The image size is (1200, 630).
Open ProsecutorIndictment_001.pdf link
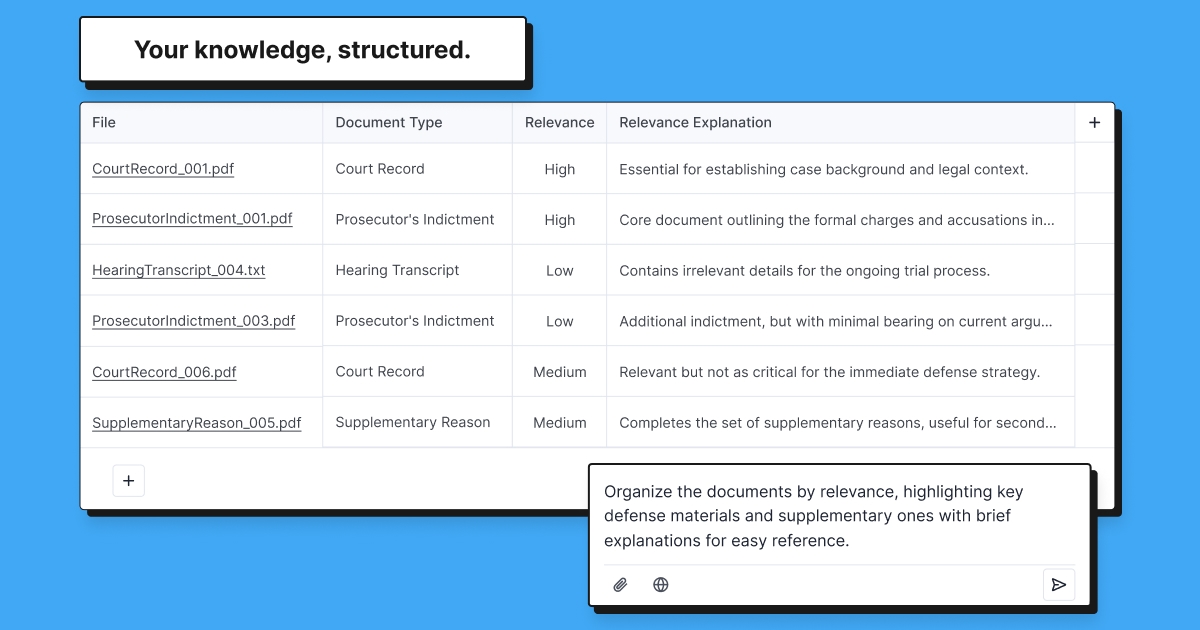pos(192,220)
